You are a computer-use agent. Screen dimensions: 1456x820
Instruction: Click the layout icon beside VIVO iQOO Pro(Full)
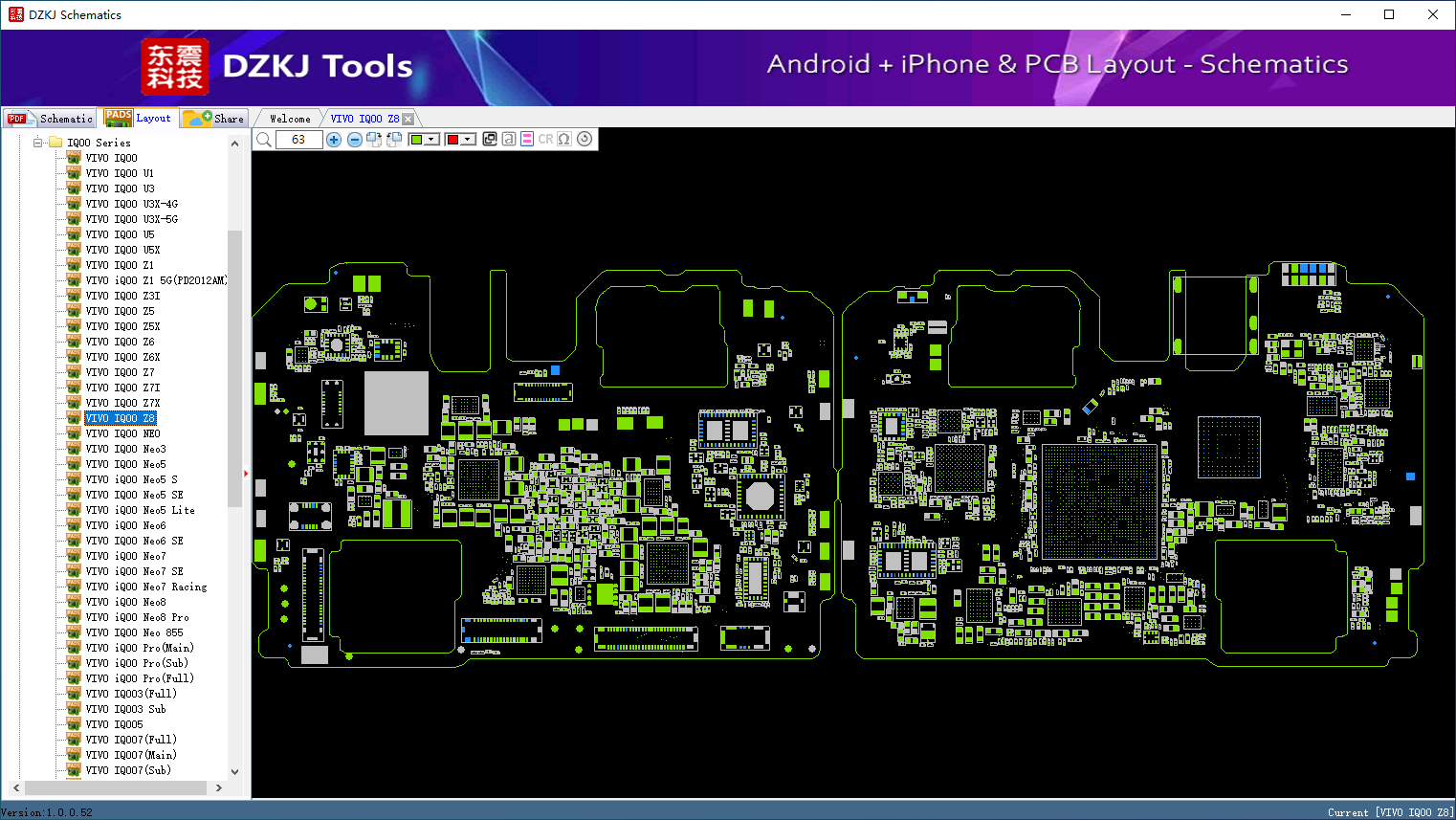74,677
